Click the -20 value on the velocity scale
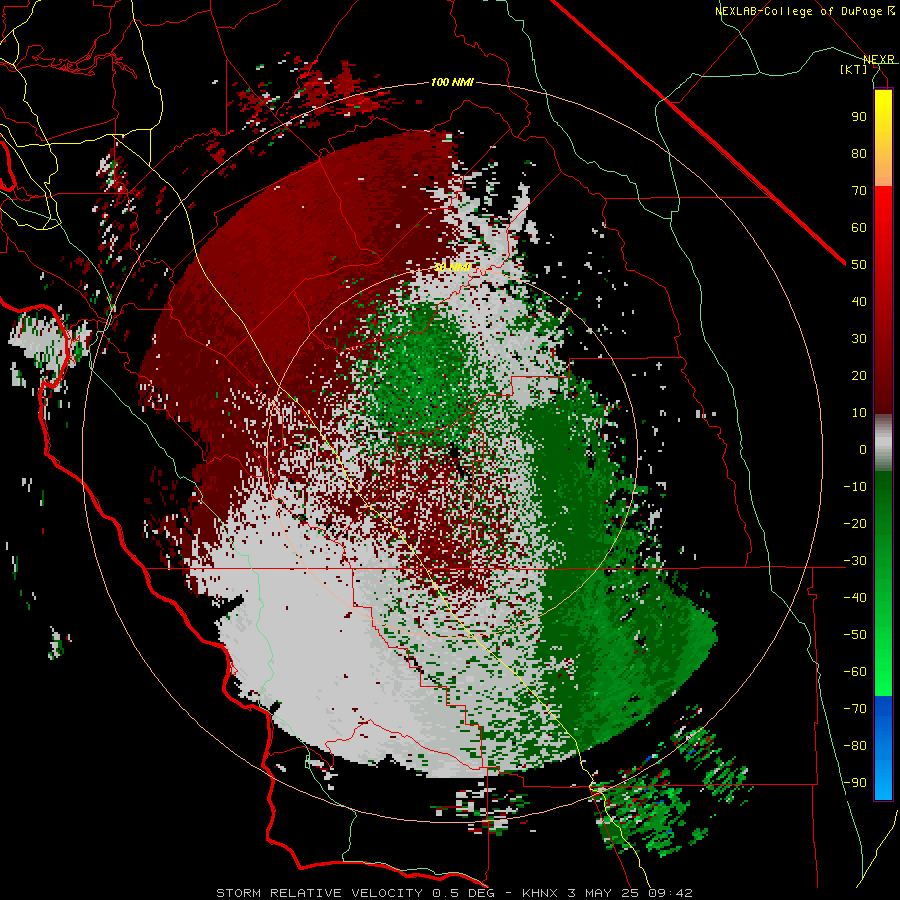The image size is (900, 900). [x=855, y=524]
